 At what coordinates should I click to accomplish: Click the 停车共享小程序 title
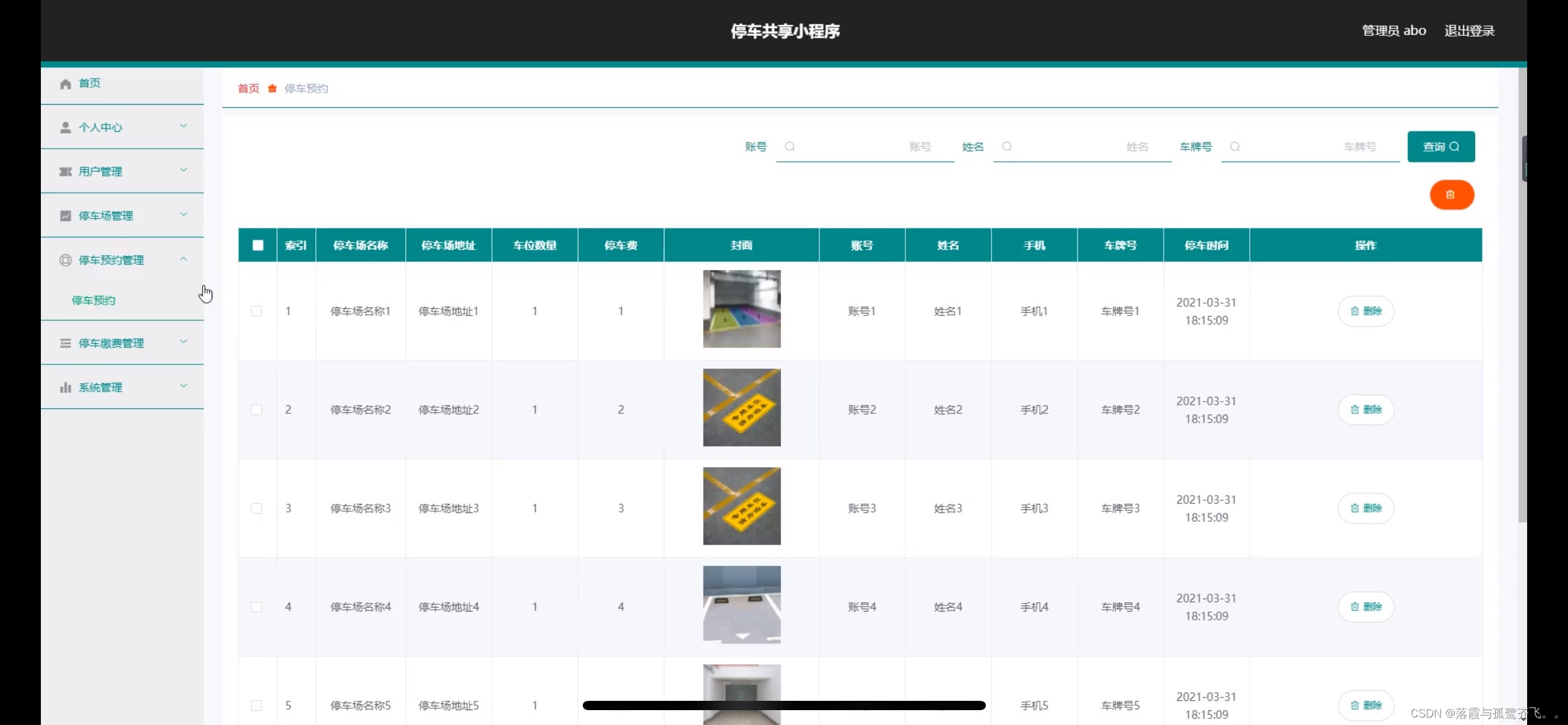click(x=785, y=31)
